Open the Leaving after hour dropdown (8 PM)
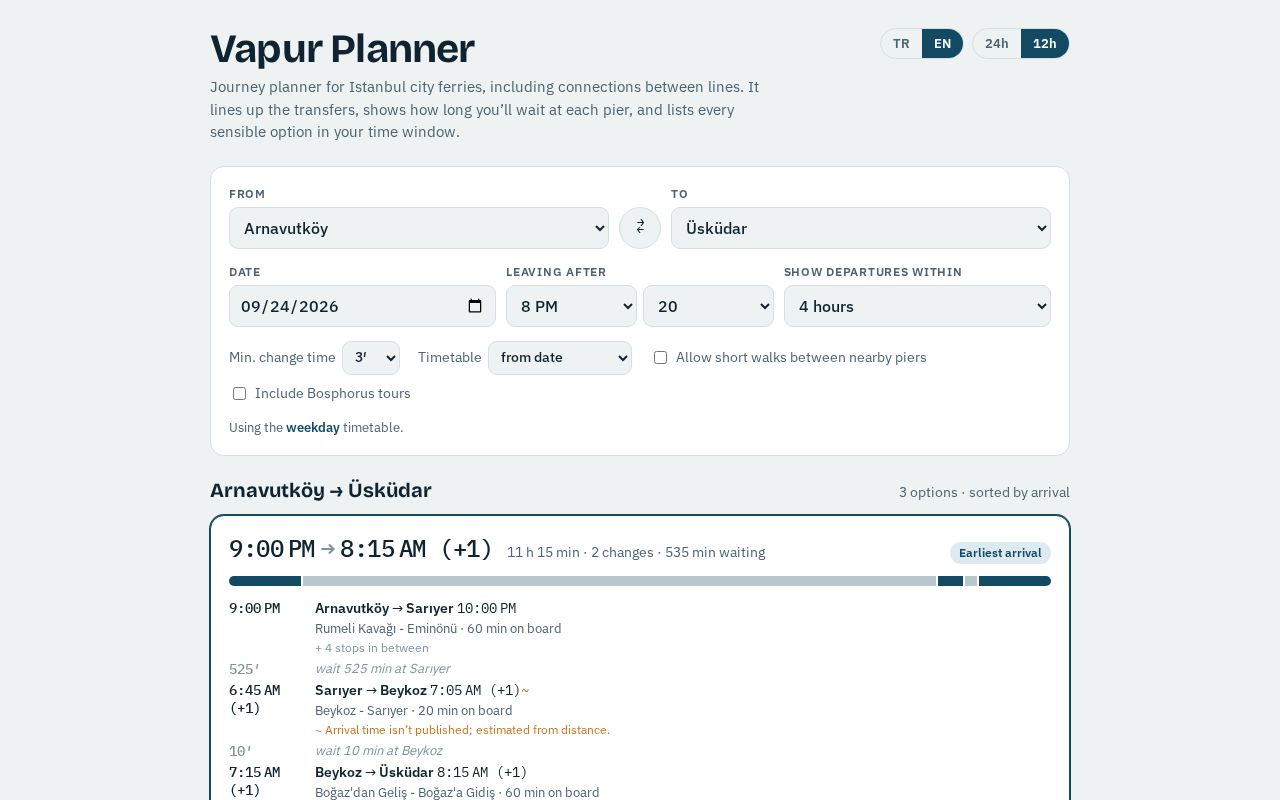 571,306
